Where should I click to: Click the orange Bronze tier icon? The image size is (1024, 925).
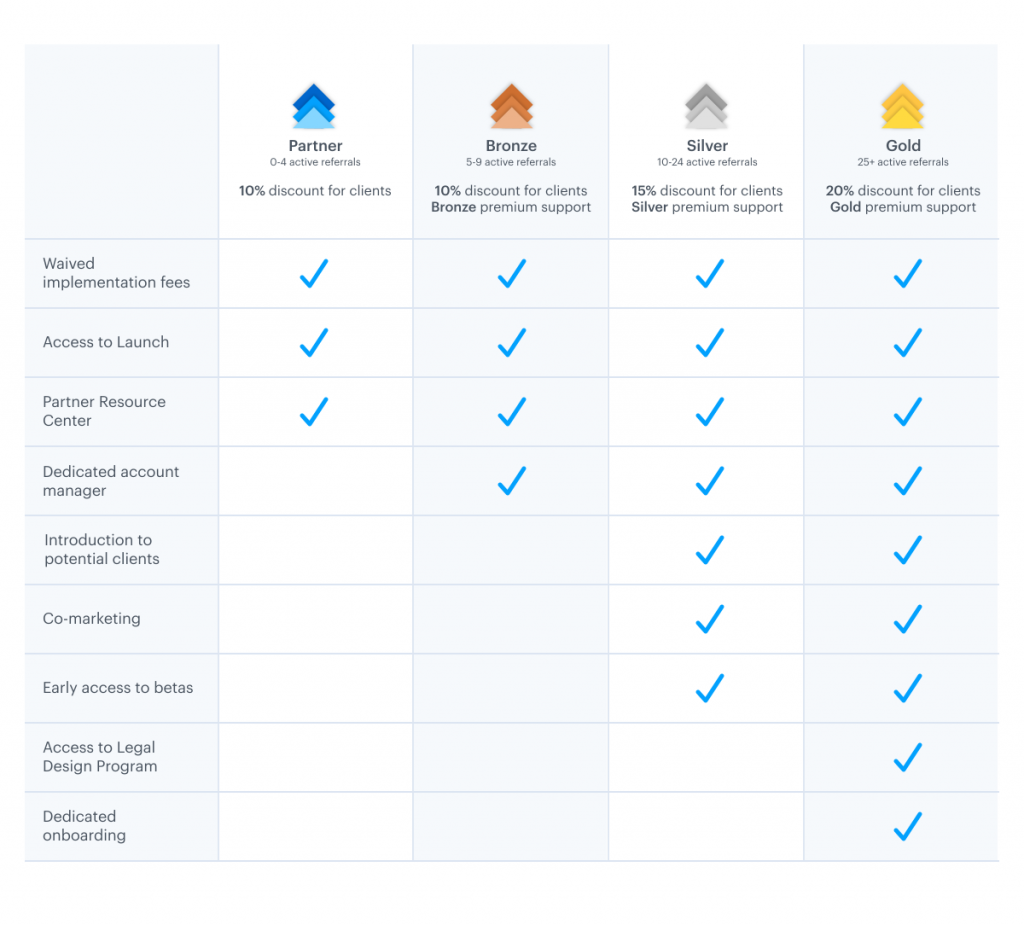coord(511,106)
